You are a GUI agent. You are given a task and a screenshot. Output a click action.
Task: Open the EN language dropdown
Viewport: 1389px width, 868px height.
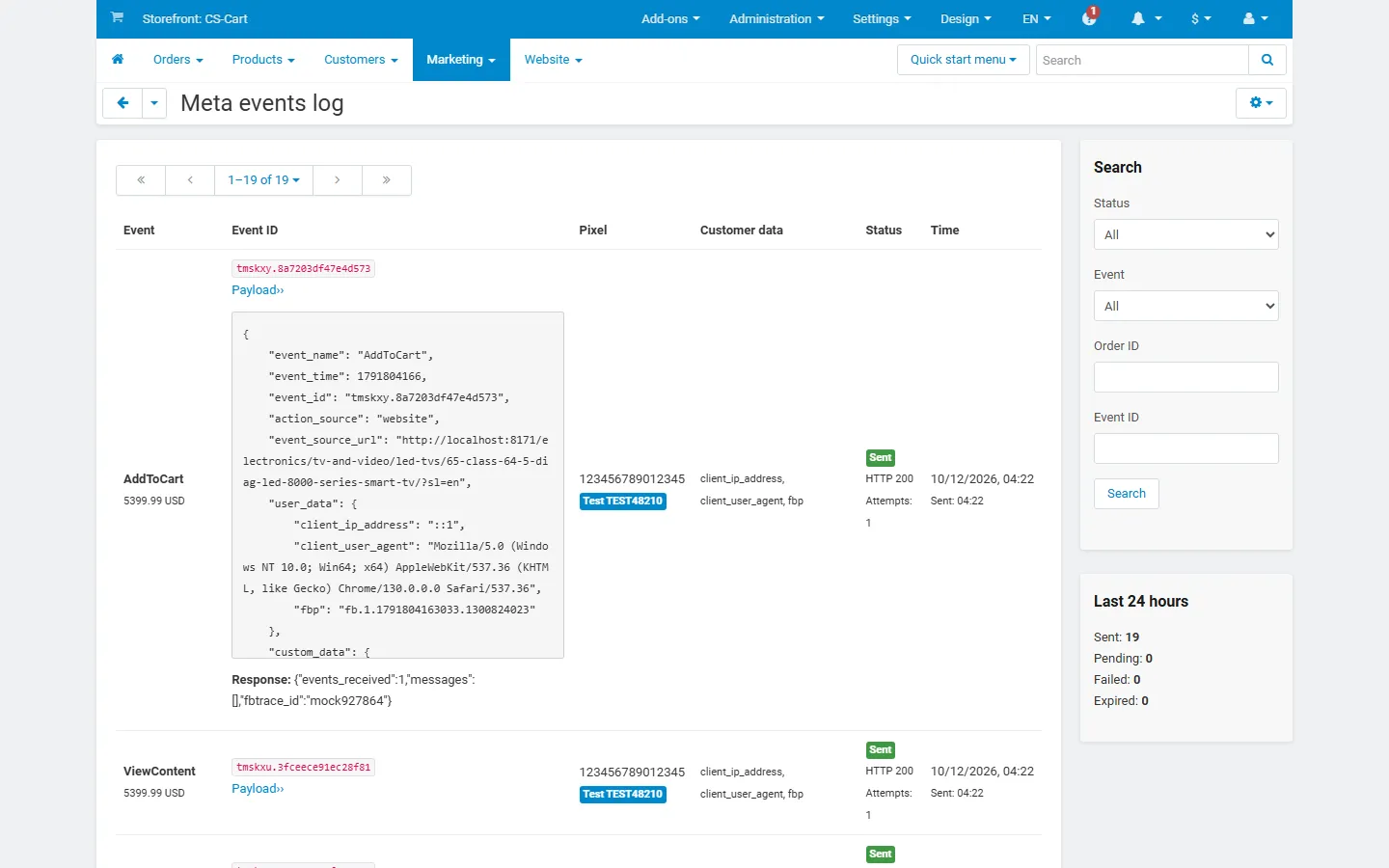[x=1037, y=18]
